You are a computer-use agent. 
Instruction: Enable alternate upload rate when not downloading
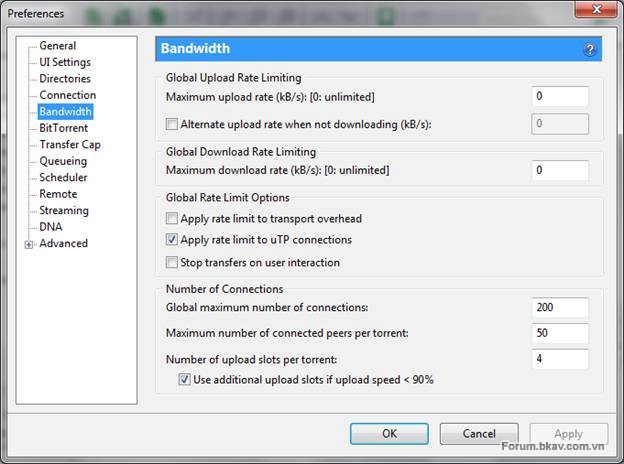coord(173,124)
